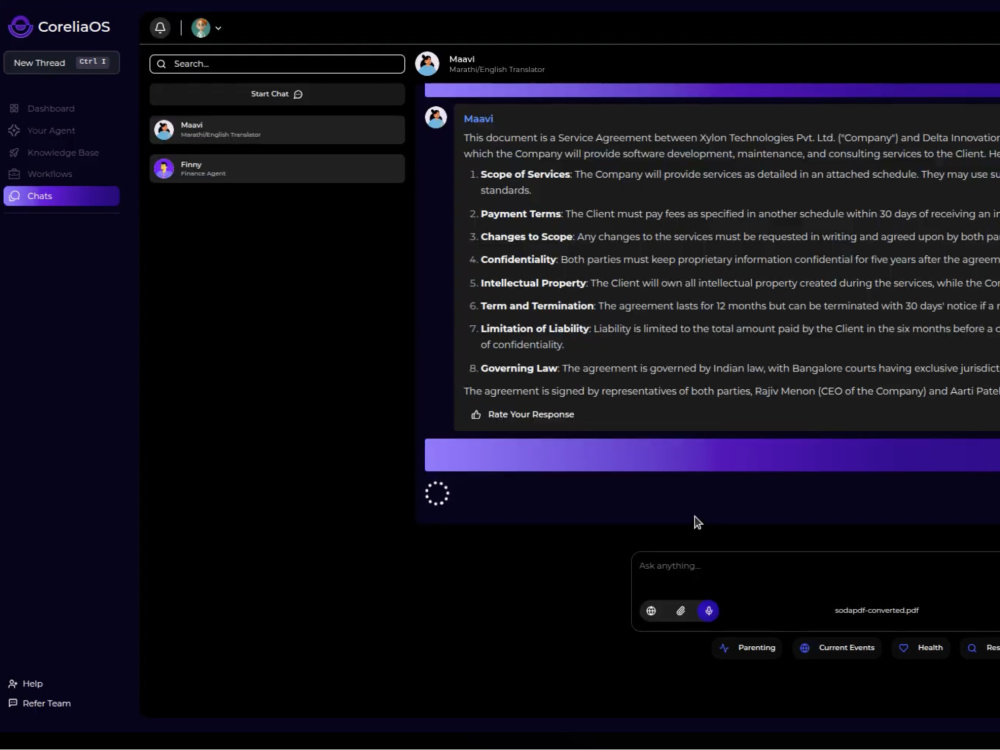Open the notifications bell
Image resolution: width=1000 pixels, height=750 pixels.
click(160, 27)
